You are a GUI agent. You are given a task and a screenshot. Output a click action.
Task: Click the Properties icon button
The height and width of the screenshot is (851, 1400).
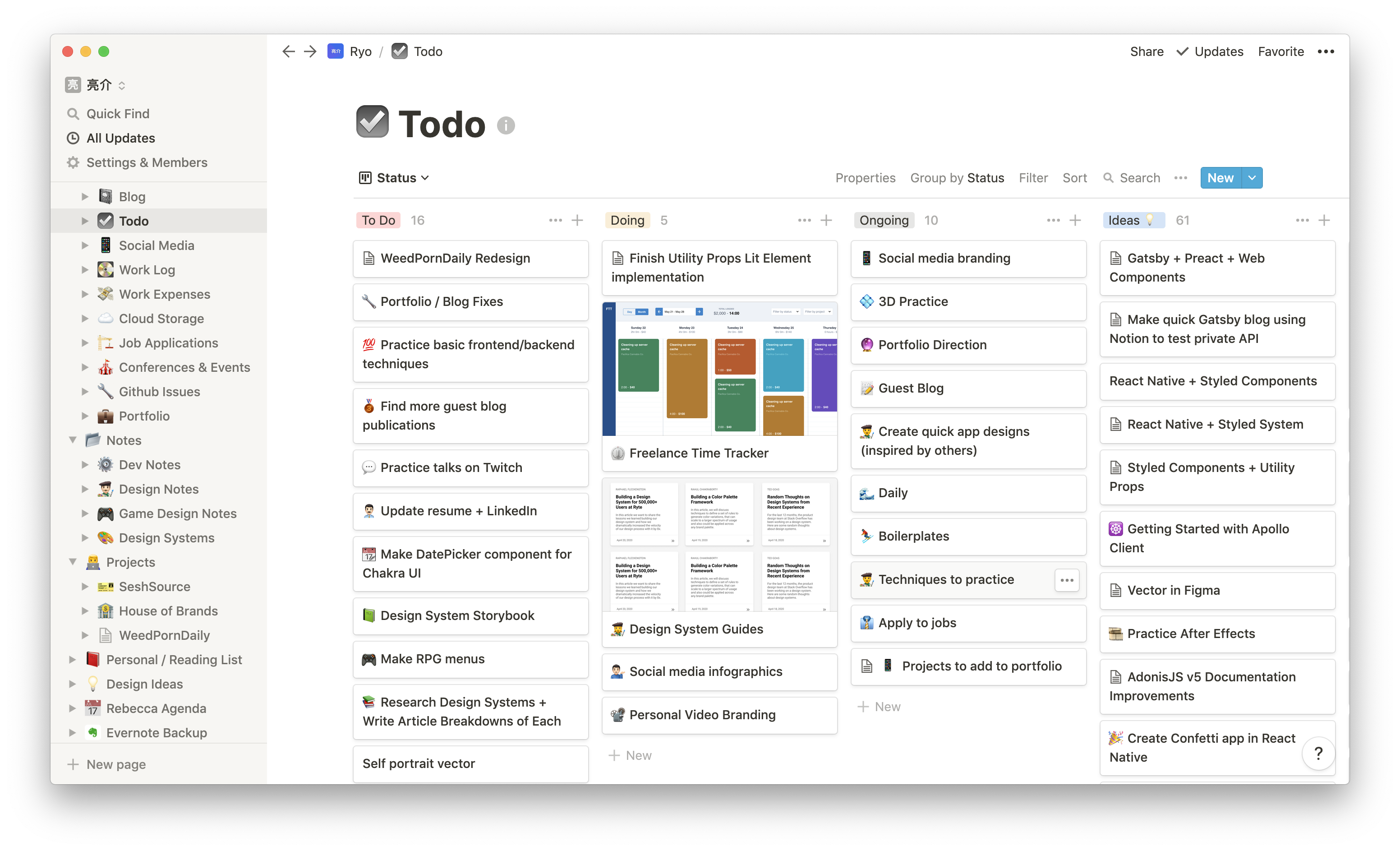pos(866,178)
